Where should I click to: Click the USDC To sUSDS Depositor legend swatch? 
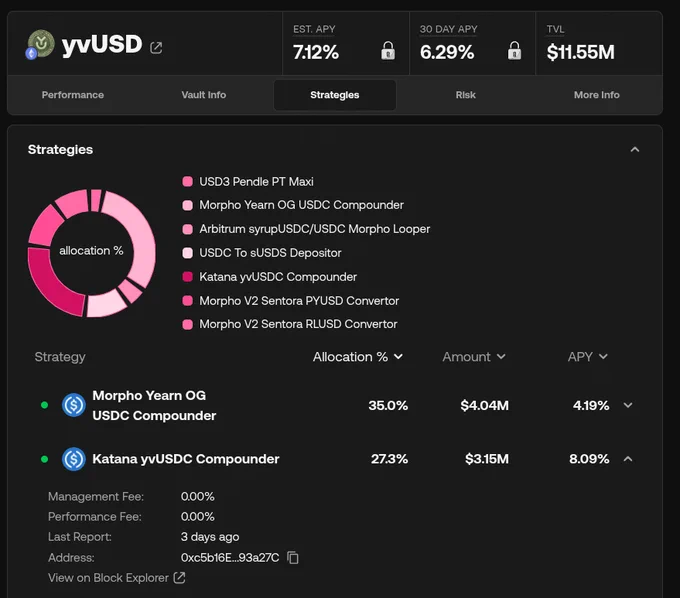(187, 253)
